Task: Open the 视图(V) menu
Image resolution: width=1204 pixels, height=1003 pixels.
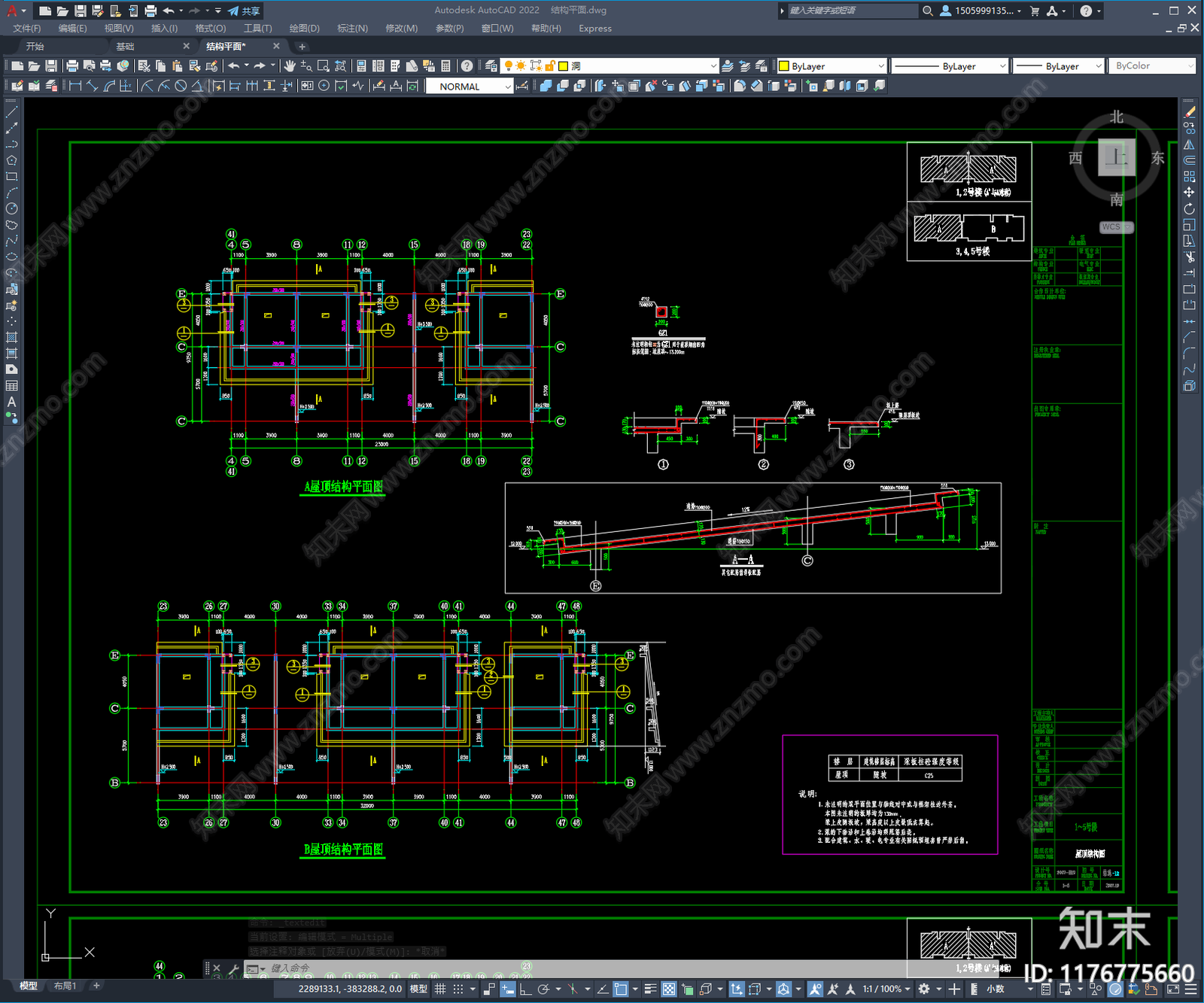Action: point(119,29)
